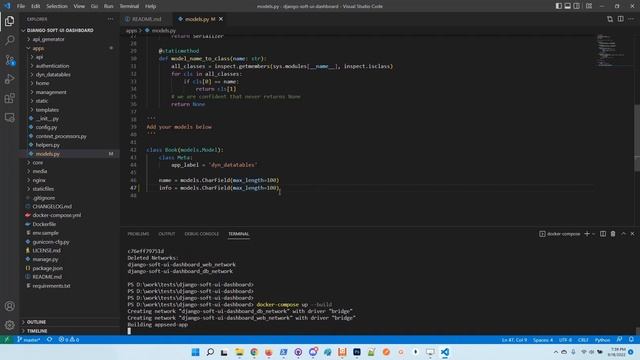Open Run and Debug view
Screen dimensions: 640x360
(x=9, y=79)
